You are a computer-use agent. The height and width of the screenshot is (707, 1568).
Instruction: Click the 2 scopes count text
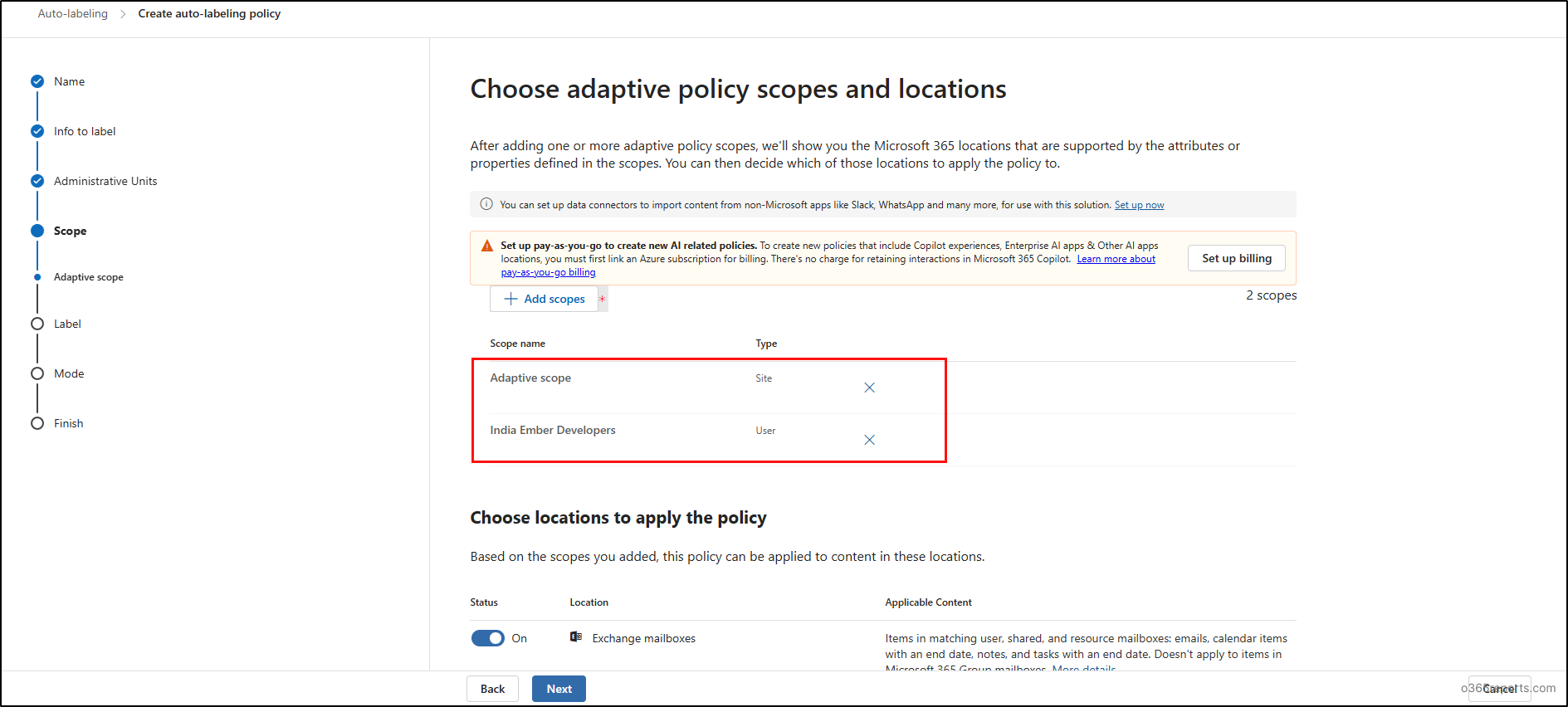[1271, 295]
